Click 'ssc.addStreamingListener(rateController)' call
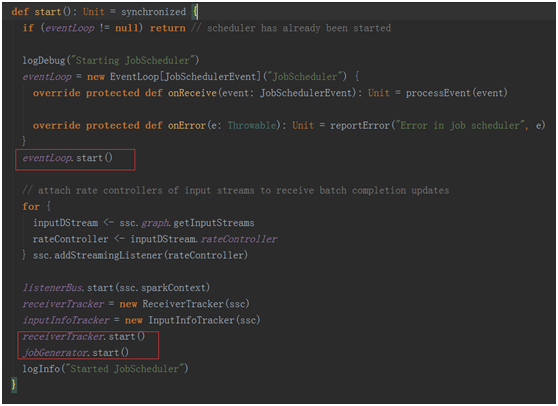 [x=140, y=255]
